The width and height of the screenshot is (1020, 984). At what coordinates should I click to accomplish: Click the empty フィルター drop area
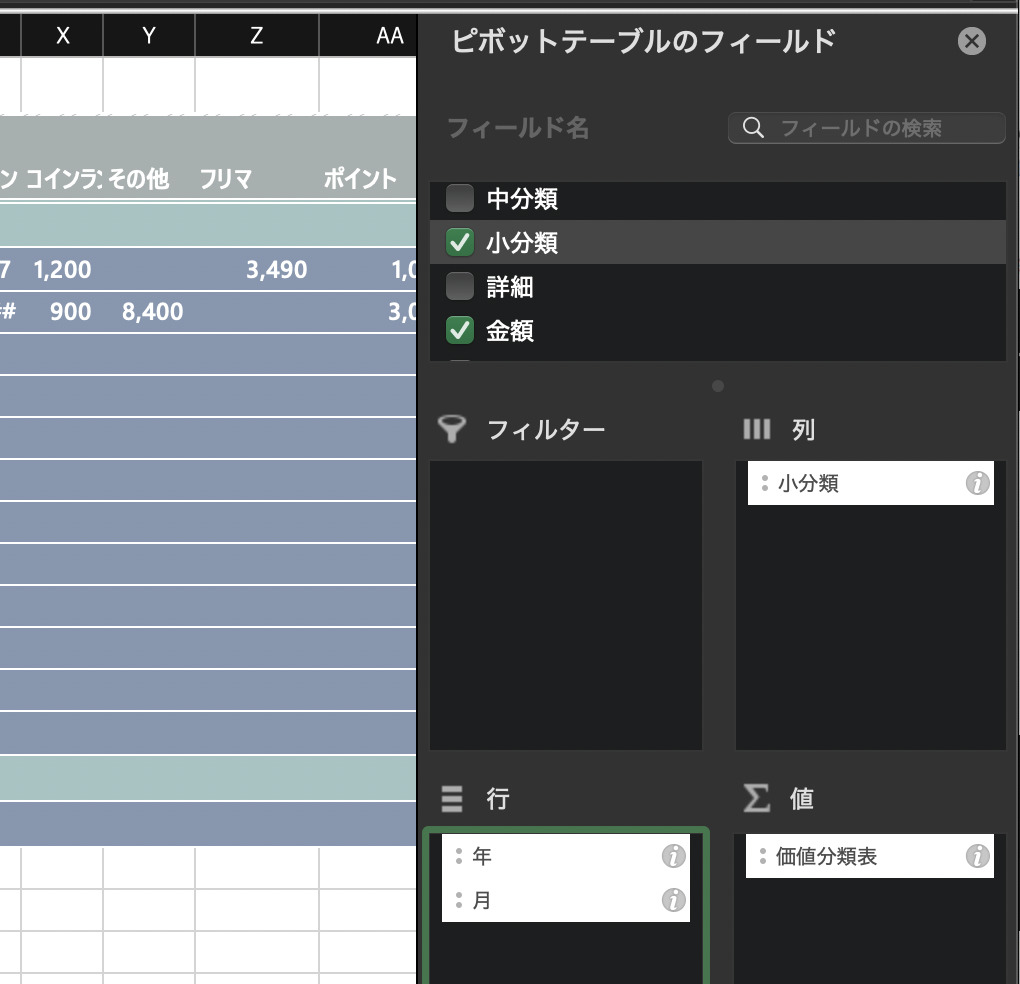pos(566,605)
